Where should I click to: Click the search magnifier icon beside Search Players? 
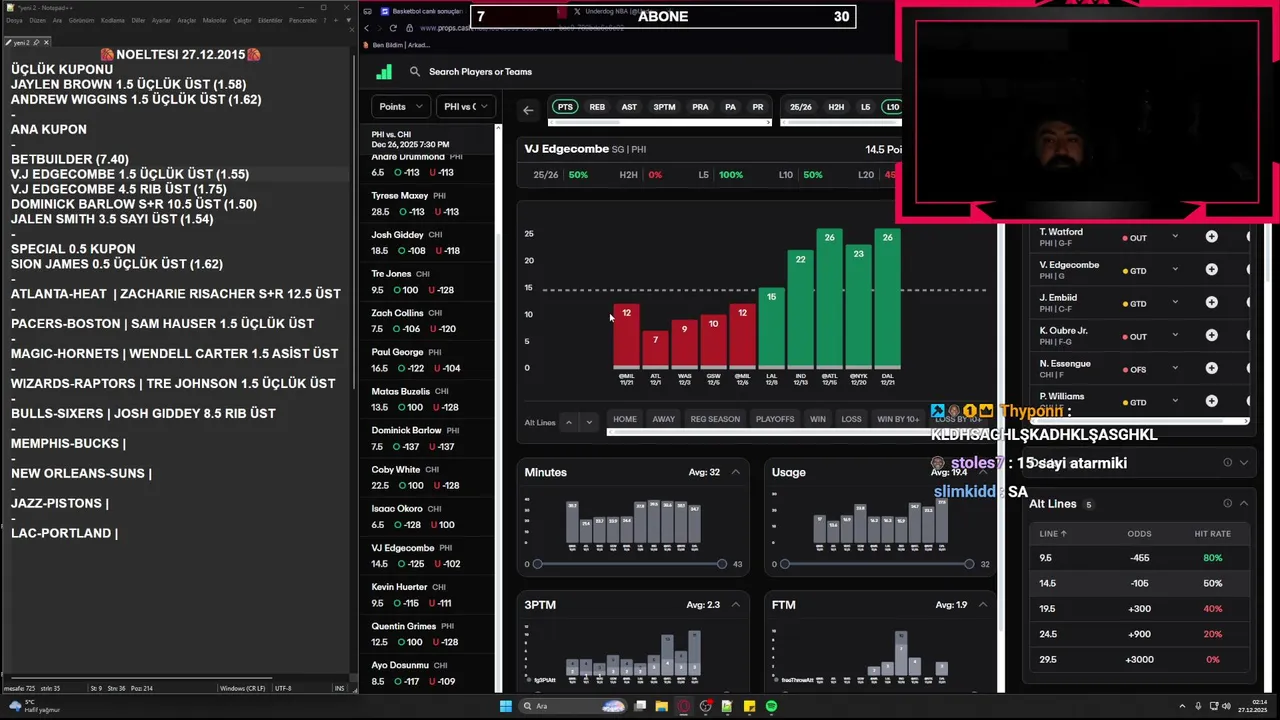(x=415, y=72)
